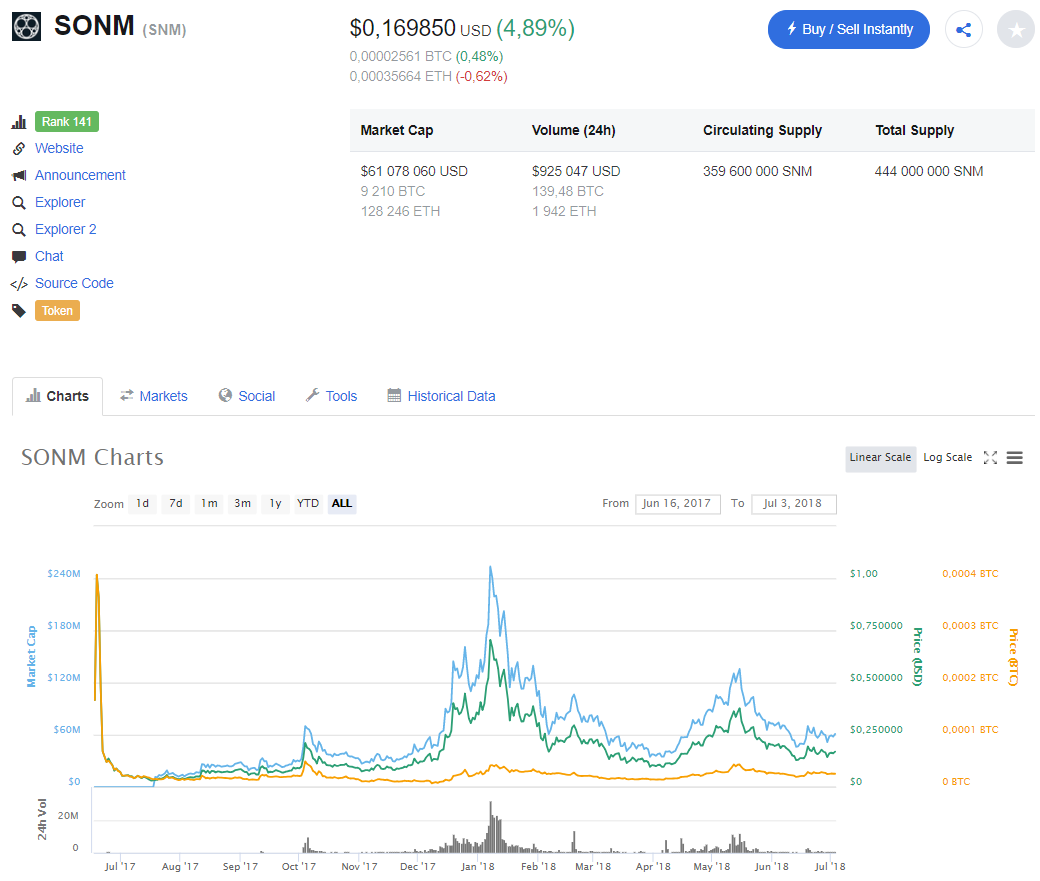Click the orange Token badge
1040x881 pixels.
[58, 311]
